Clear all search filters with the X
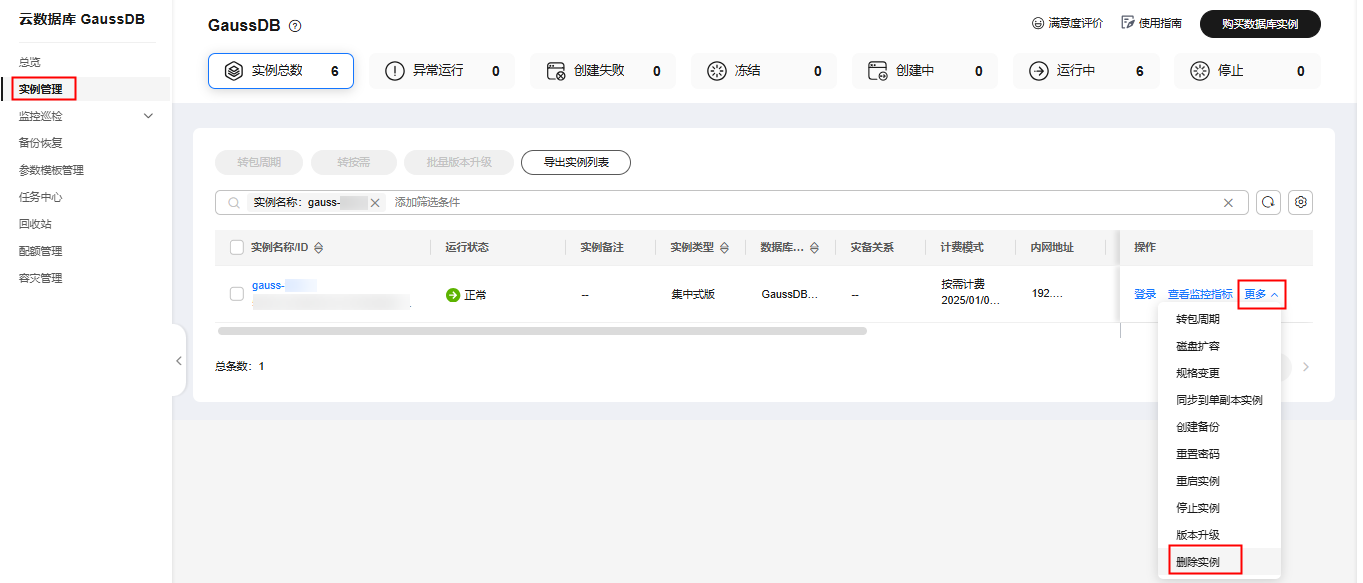The width and height of the screenshot is (1363, 583). tap(1229, 202)
